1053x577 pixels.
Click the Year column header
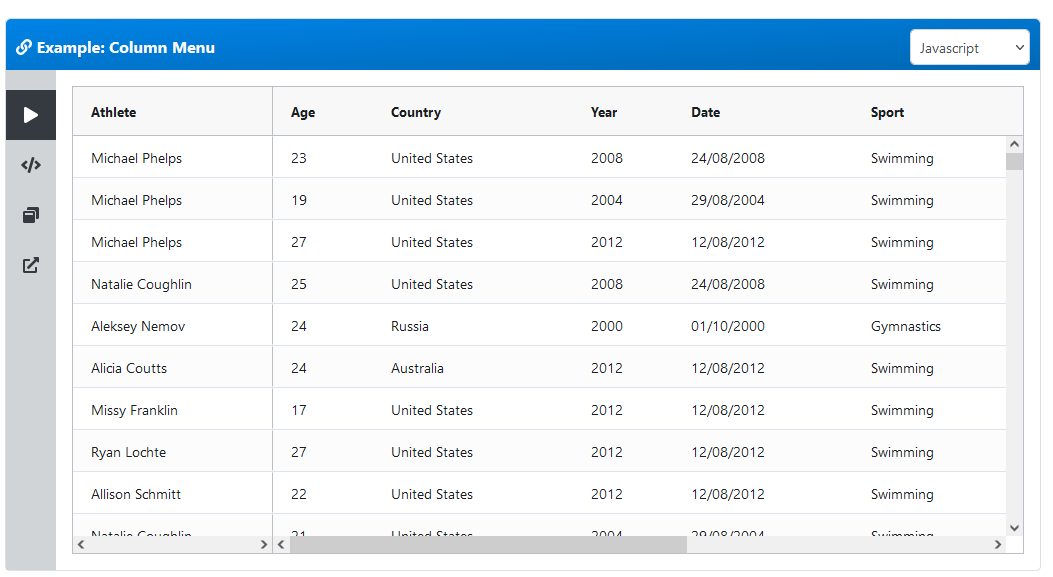604,112
